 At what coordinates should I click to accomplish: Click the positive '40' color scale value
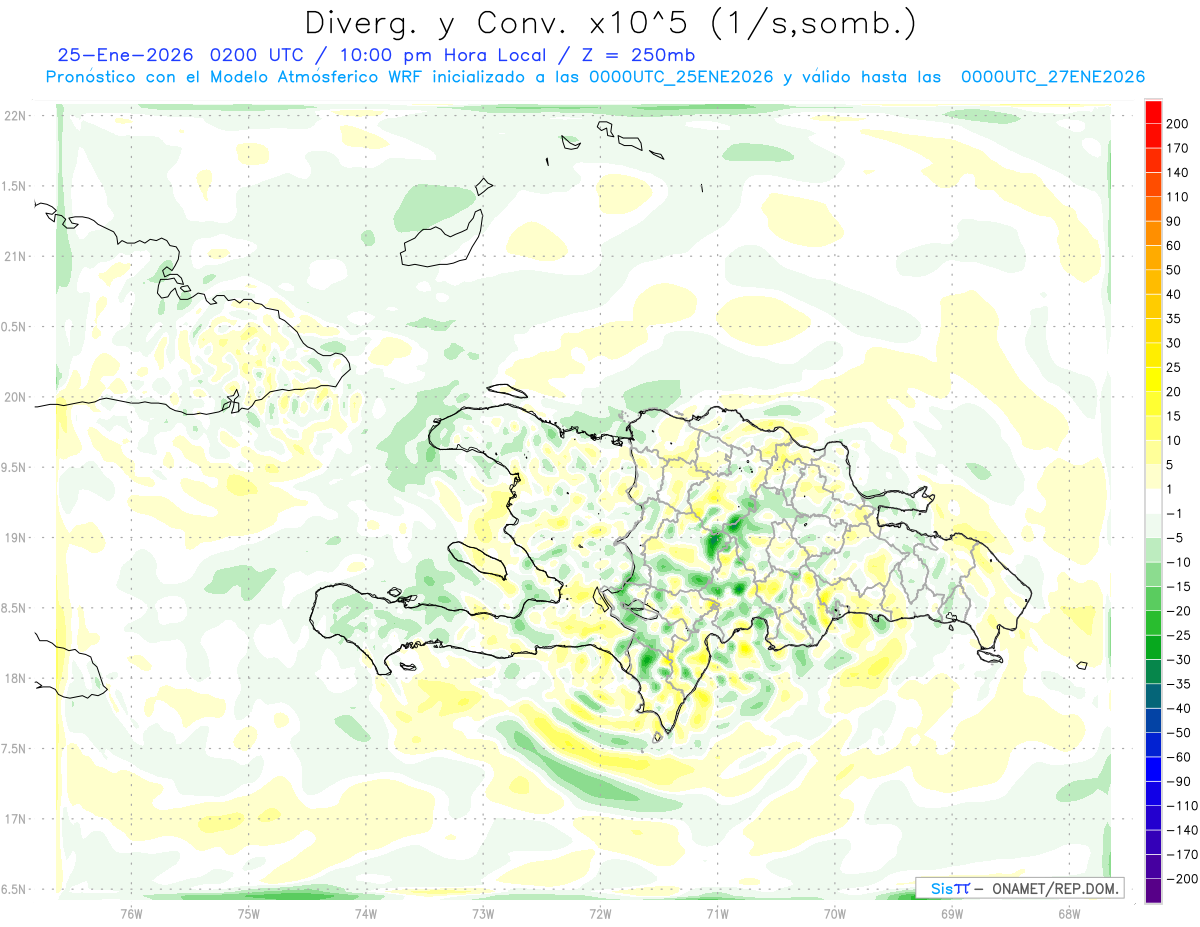click(1174, 295)
